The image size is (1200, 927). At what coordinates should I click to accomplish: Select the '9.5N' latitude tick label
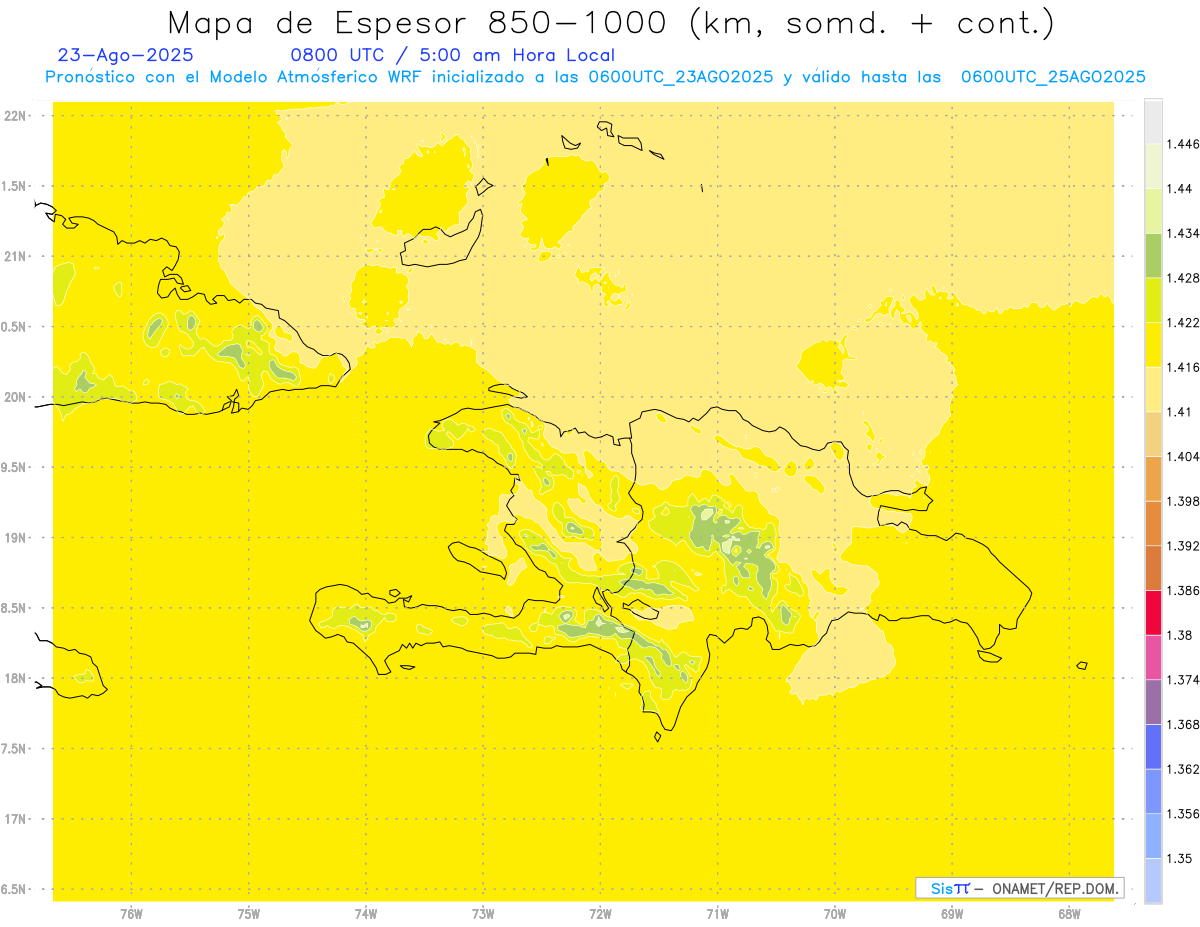[x=14, y=468]
